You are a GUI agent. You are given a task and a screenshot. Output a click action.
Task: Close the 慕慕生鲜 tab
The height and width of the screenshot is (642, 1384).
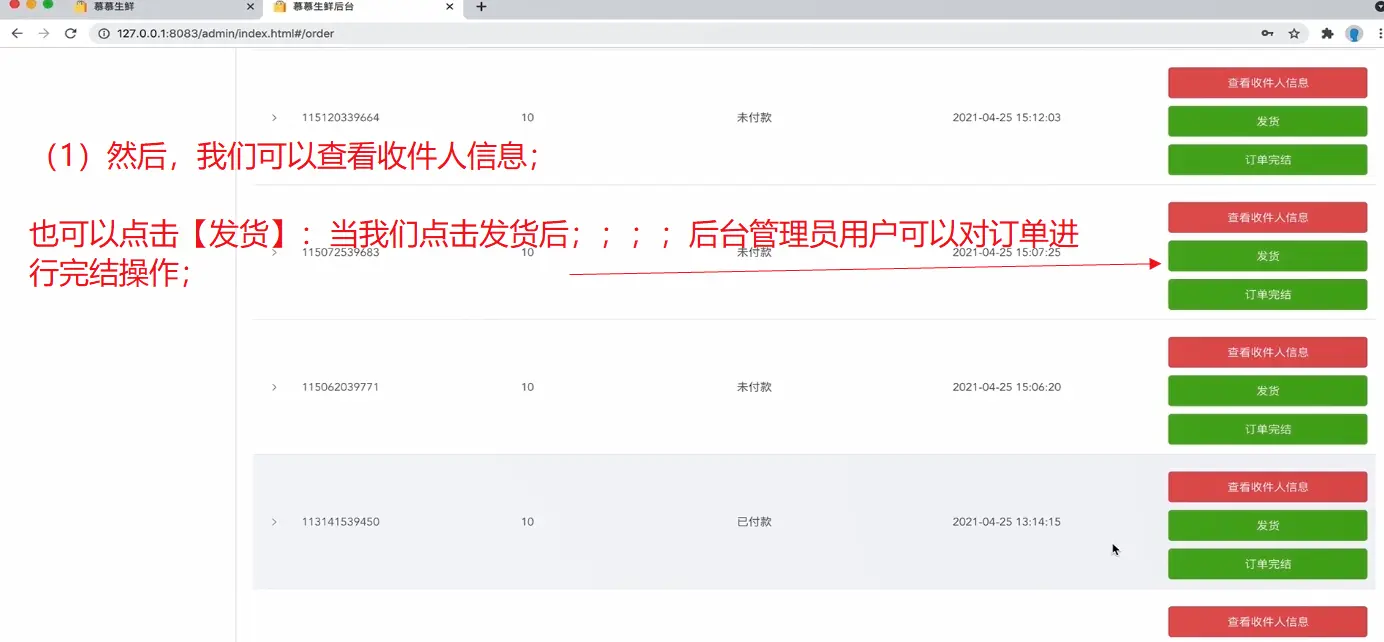coord(250,7)
